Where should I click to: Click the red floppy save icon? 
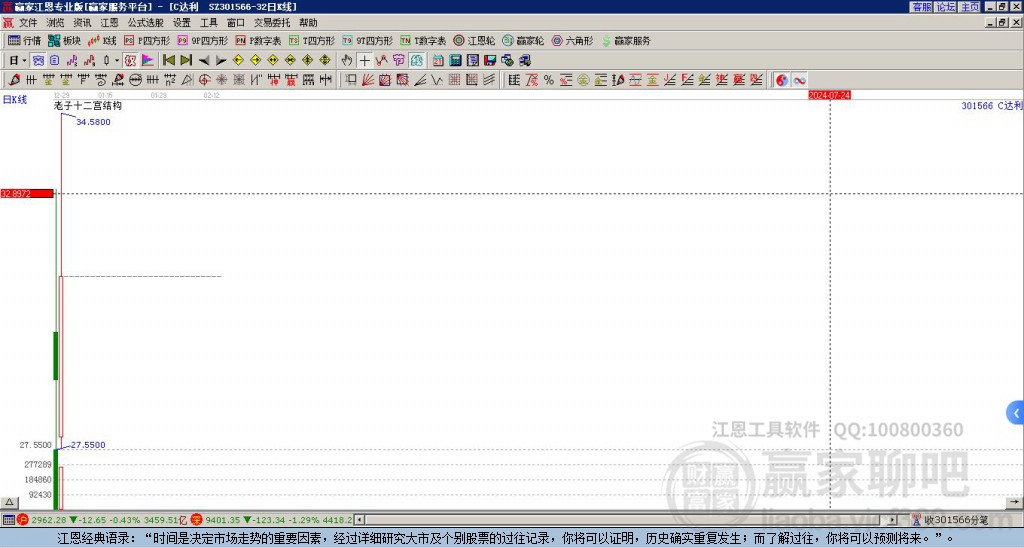(490, 60)
